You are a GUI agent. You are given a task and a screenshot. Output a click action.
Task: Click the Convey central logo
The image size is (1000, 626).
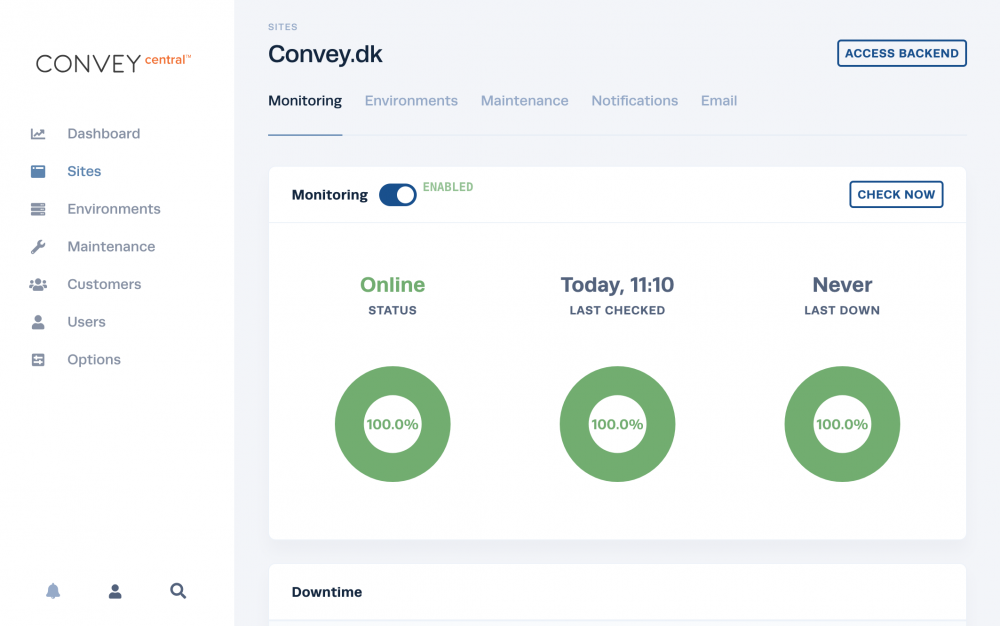114,62
